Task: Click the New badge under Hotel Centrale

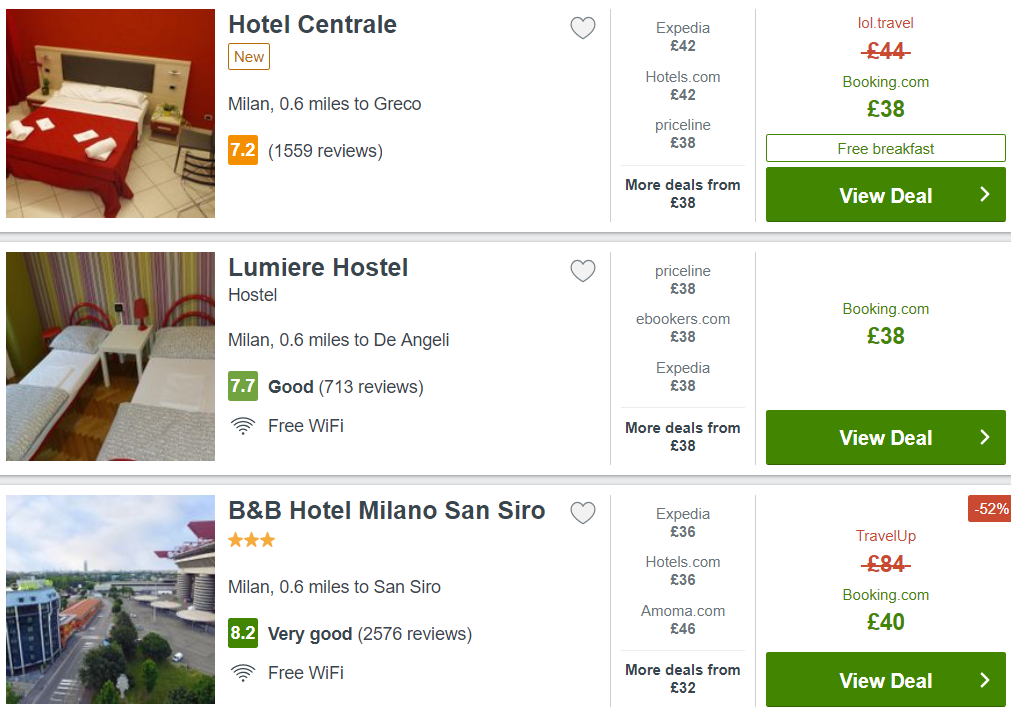Action: coord(249,57)
